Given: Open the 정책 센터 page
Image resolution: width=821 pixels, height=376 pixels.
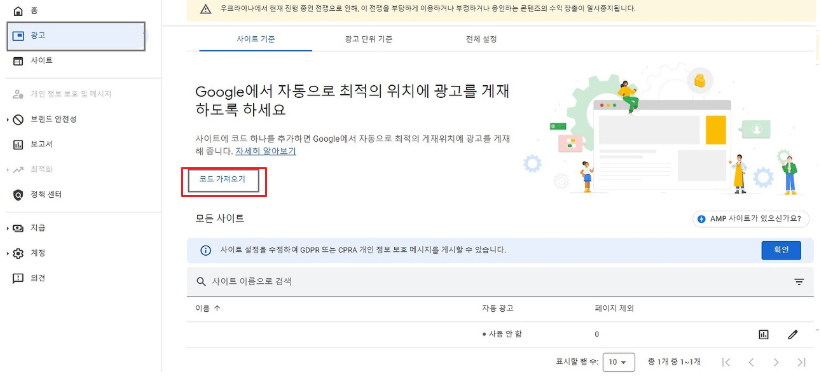Looking at the screenshot, I should pos(46,194).
